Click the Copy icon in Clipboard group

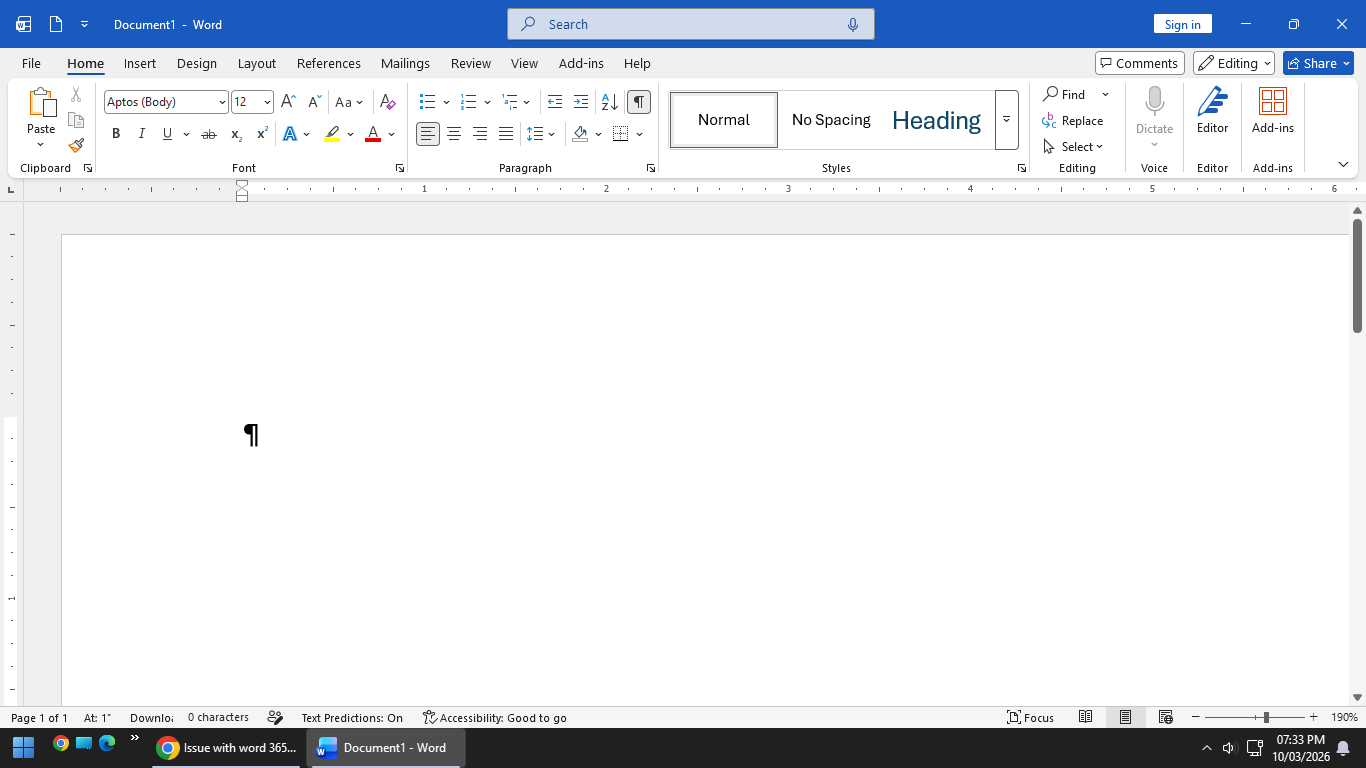[x=76, y=120]
